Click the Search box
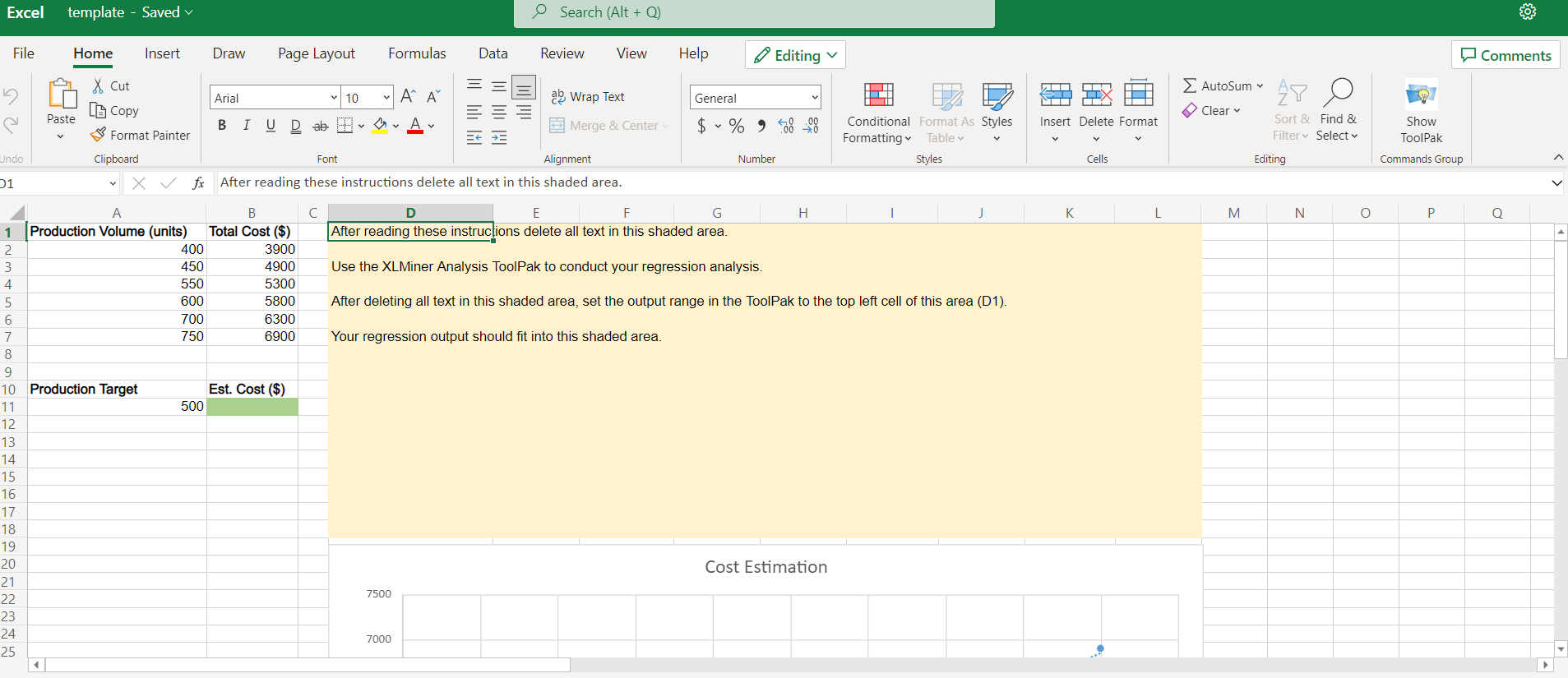Viewport: 1568px width, 678px height. pos(754,12)
